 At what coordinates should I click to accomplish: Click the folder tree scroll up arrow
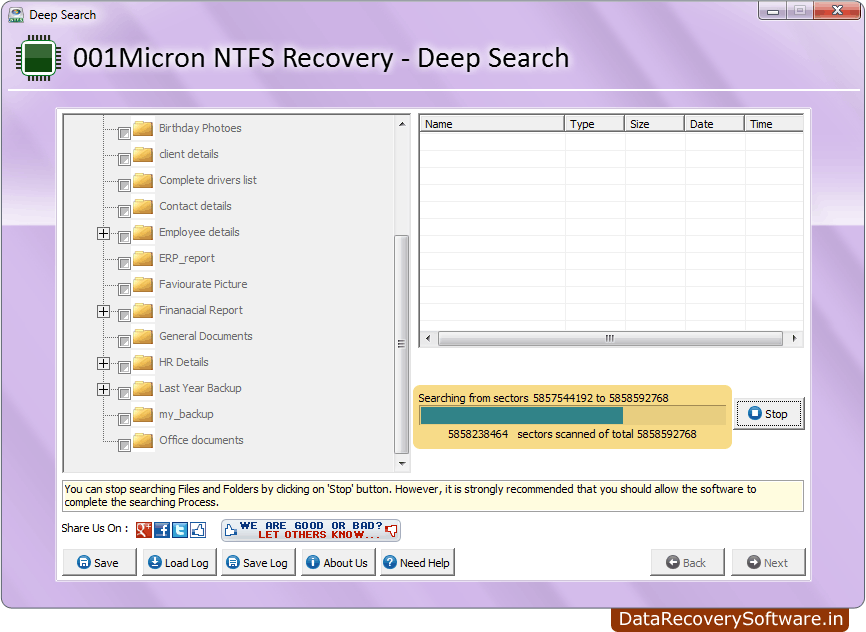coord(402,124)
